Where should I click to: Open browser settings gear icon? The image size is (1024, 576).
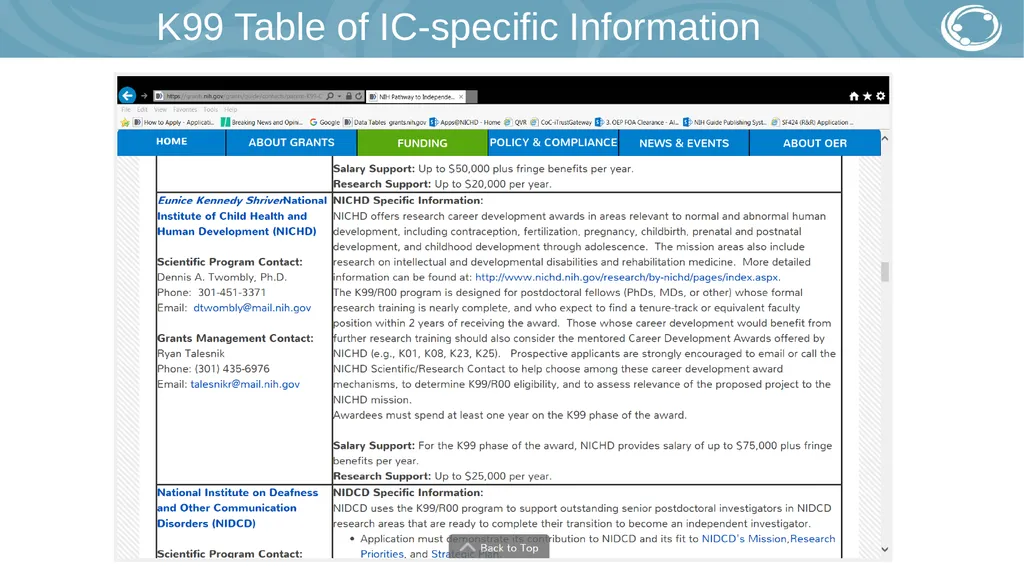click(880, 96)
